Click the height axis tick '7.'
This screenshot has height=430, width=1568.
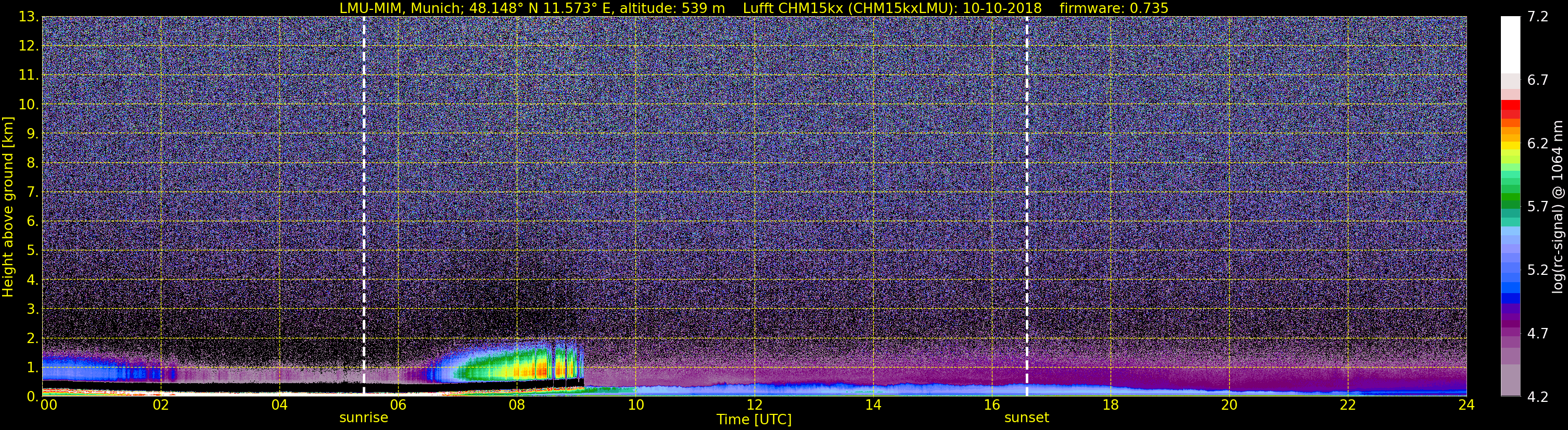pos(32,192)
